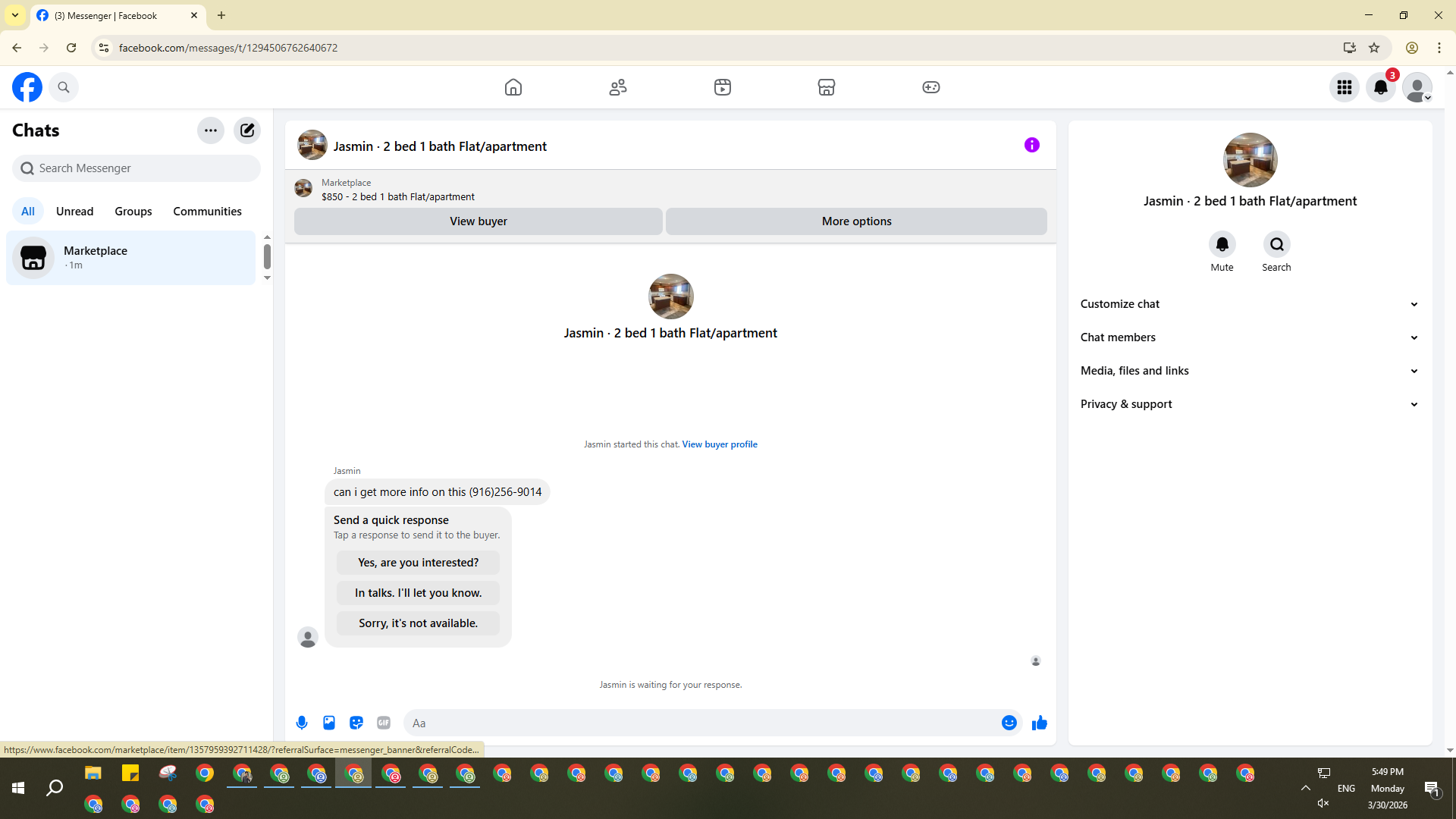This screenshot has width=1456, height=819.
Task: Toggle the purple conversation information icon
Action: (1032, 145)
